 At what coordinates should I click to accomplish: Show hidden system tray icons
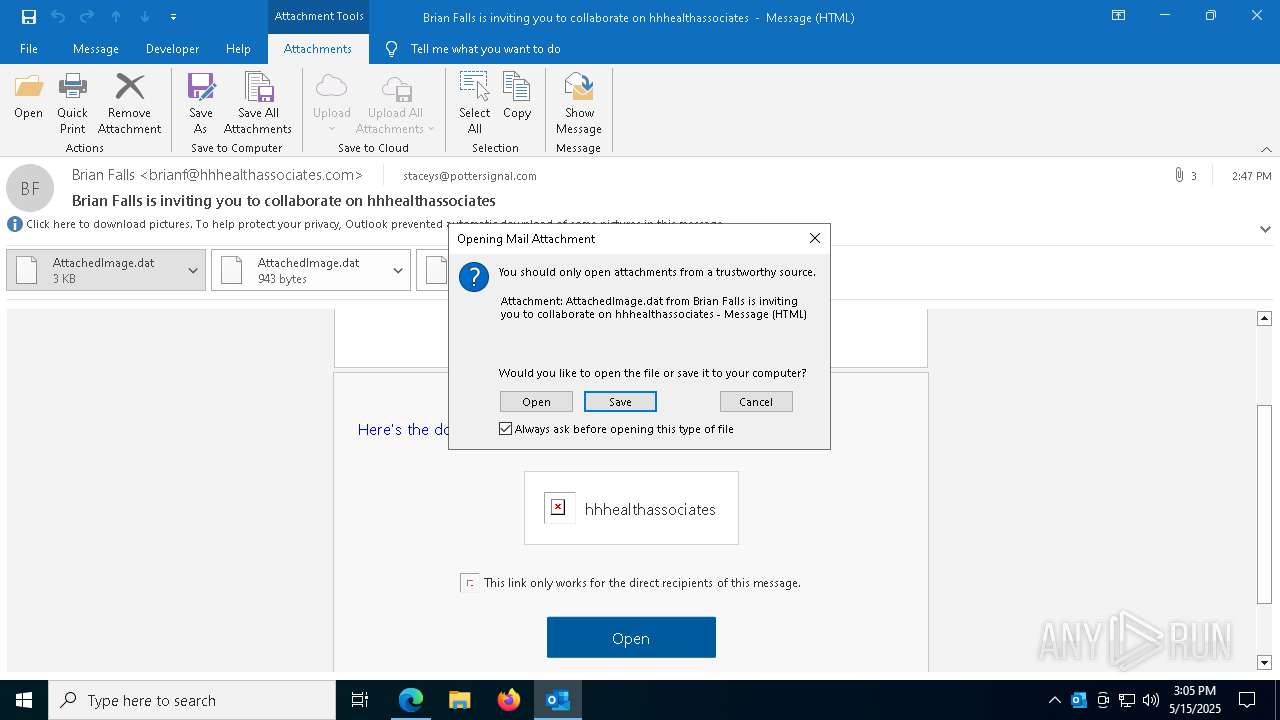pyautogui.click(x=1054, y=700)
